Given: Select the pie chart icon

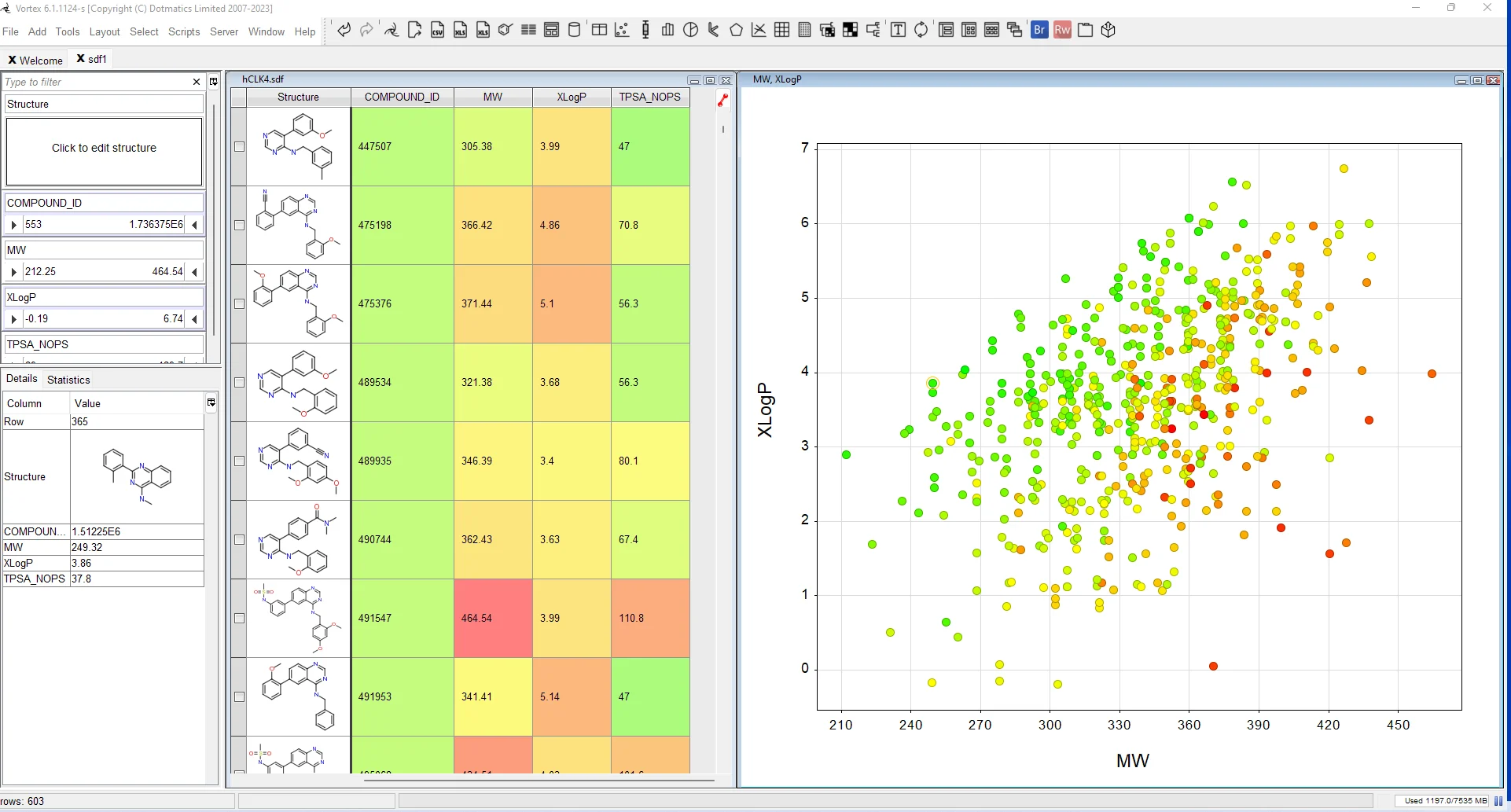Looking at the screenshot, I should tap(690, 30).
